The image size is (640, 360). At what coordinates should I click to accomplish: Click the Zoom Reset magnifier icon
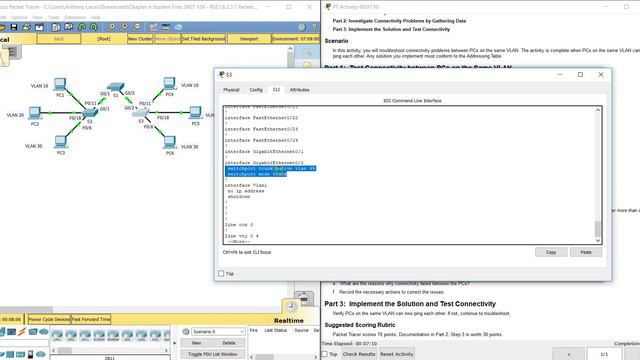[x=124, y=27]
